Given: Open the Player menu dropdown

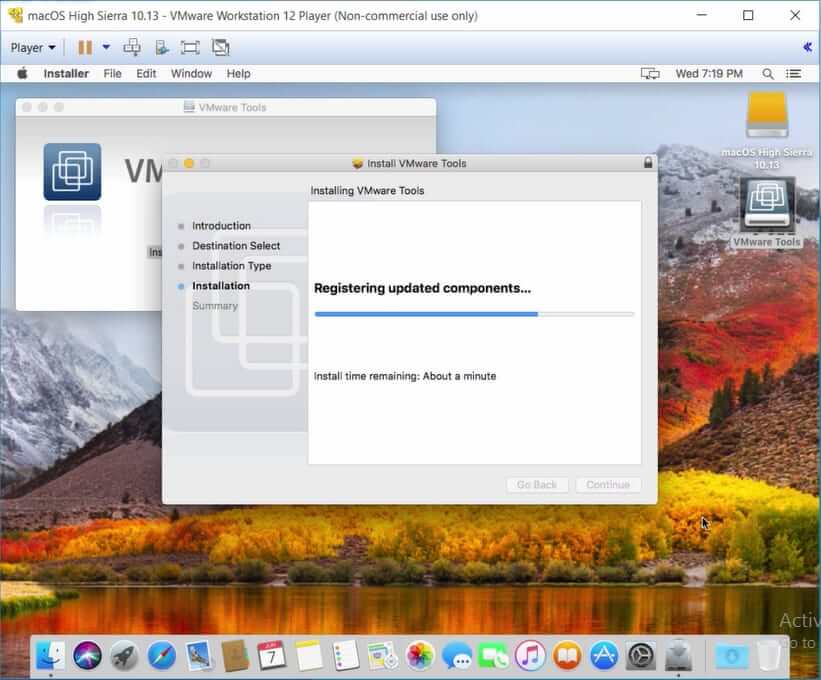Looking at the screenshot, I should coord(32,48).
